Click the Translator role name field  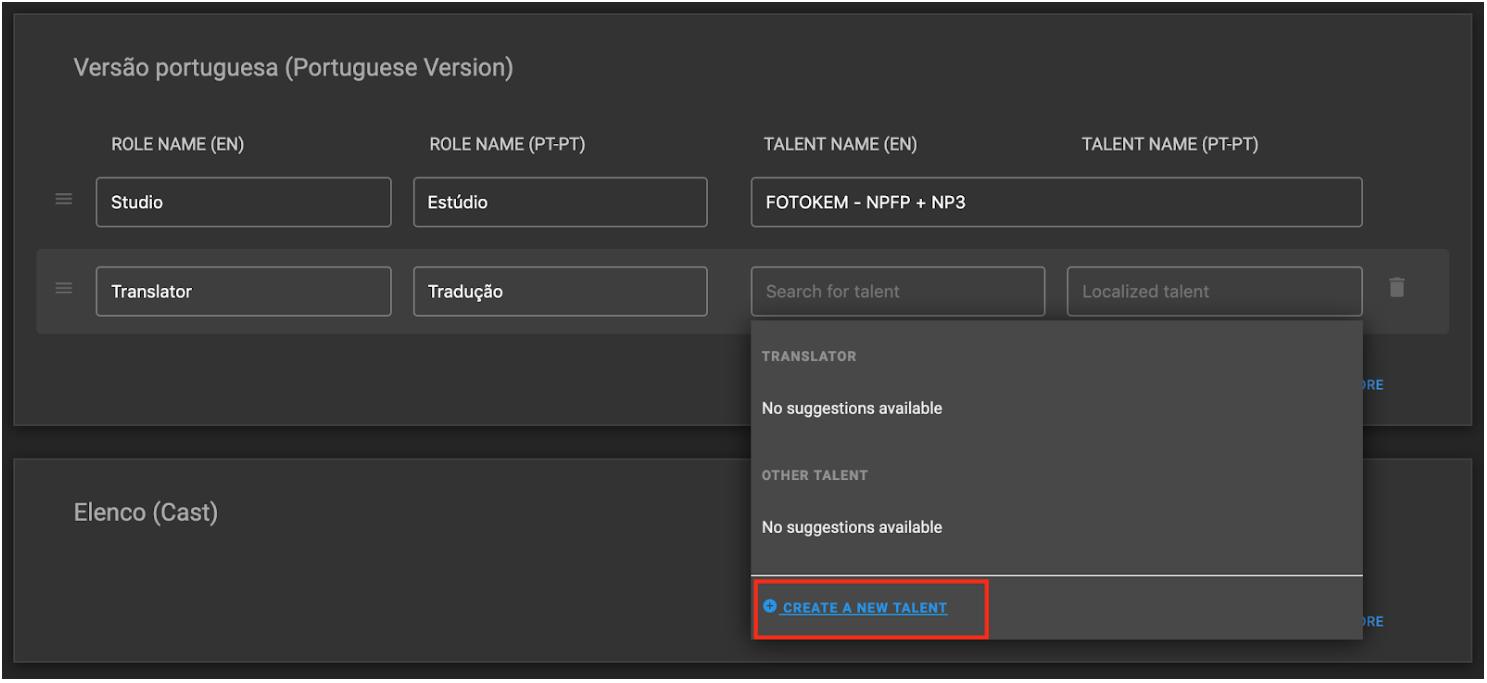pyautogui.click(x=243, y=291)
